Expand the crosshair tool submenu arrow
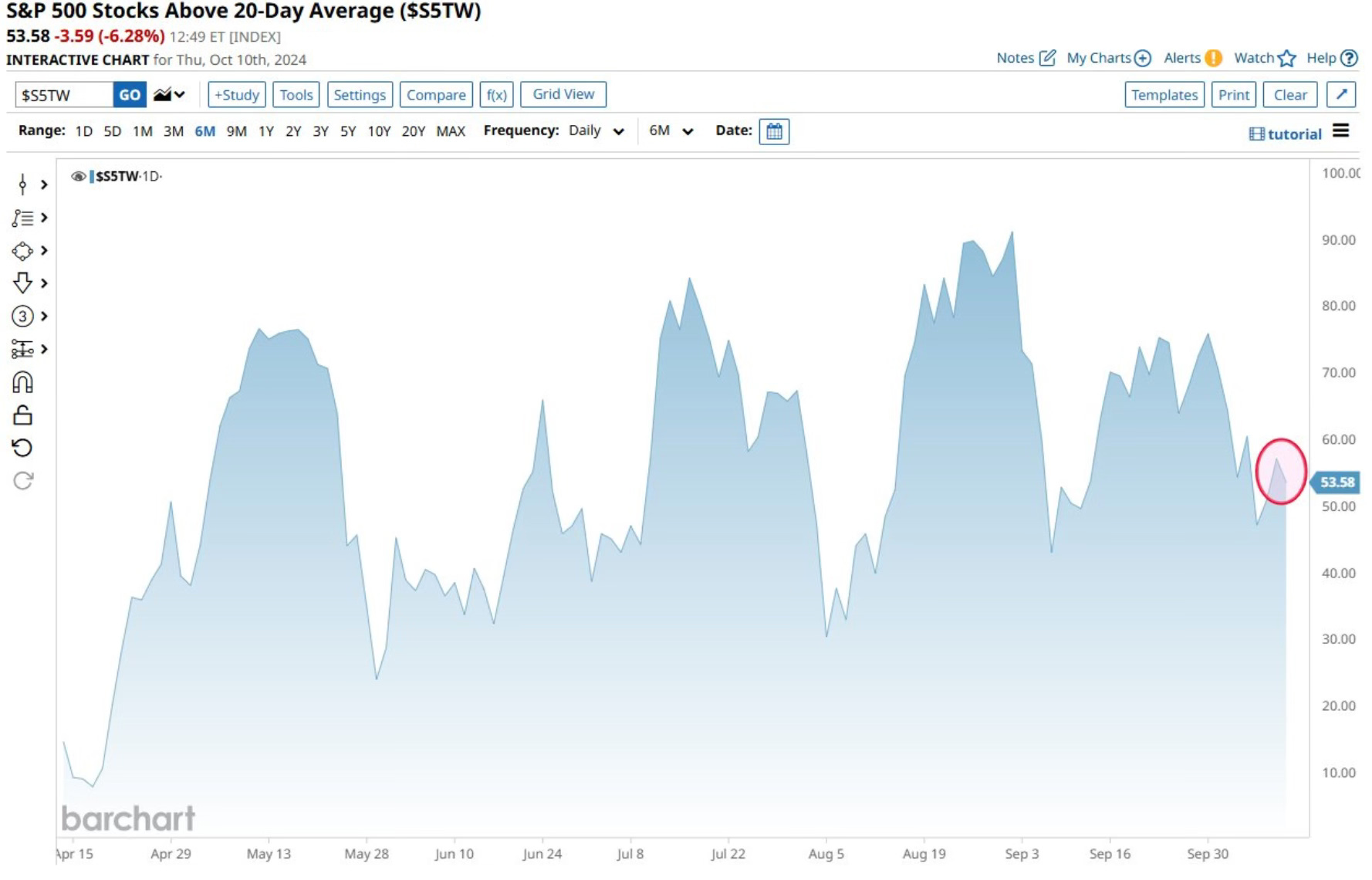Screen dimensions: 1372x880 pos(44,184)
